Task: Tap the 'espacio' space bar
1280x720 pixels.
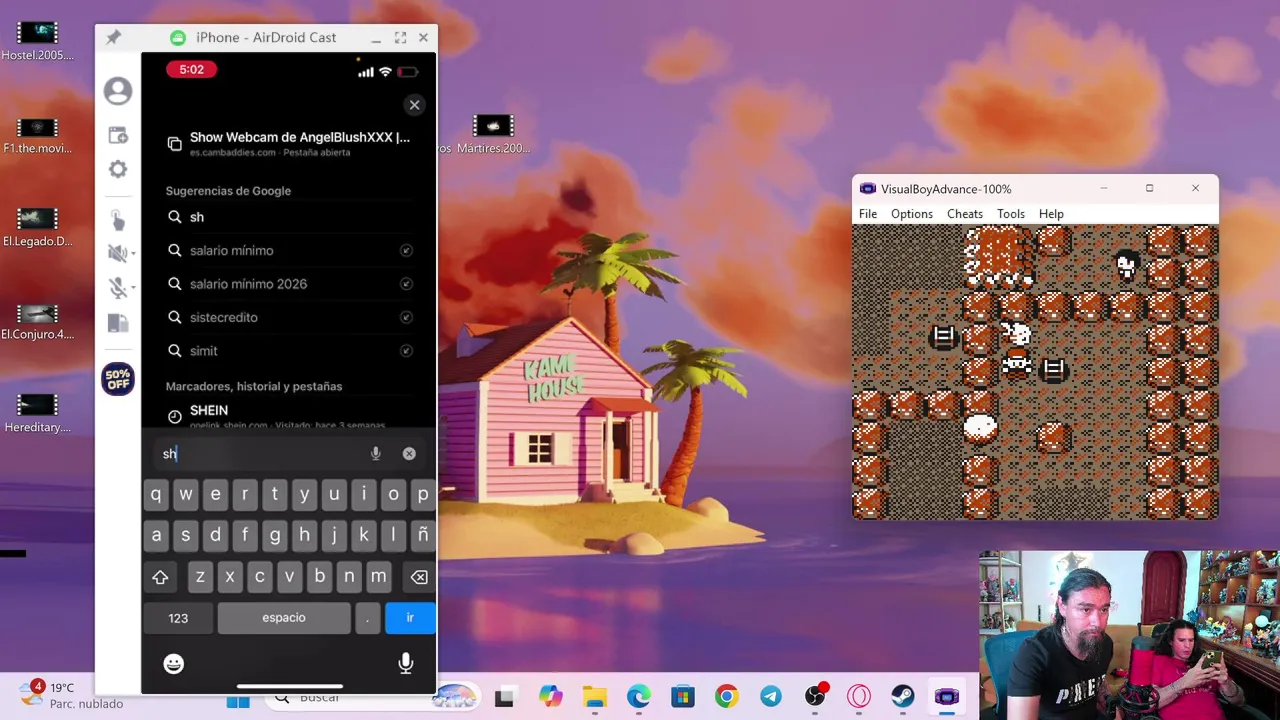Action: point(284,618)
